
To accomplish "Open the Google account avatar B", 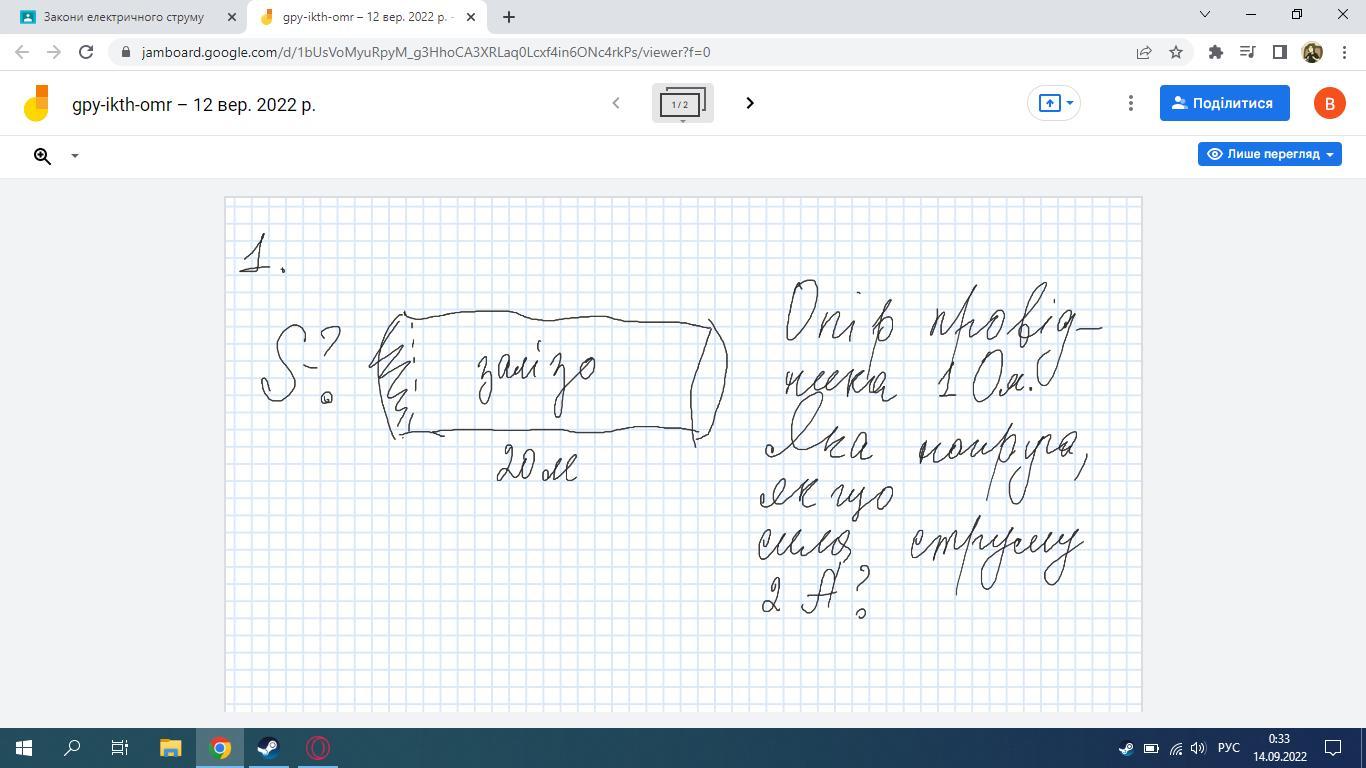I will click(x=1329, y=103).
